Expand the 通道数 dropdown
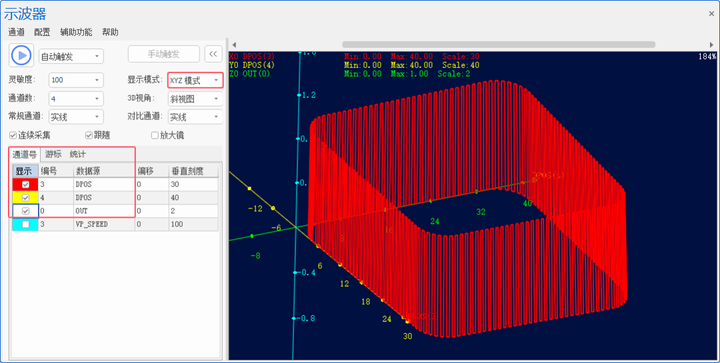The image size is (720, 363). tap(76, 99)
